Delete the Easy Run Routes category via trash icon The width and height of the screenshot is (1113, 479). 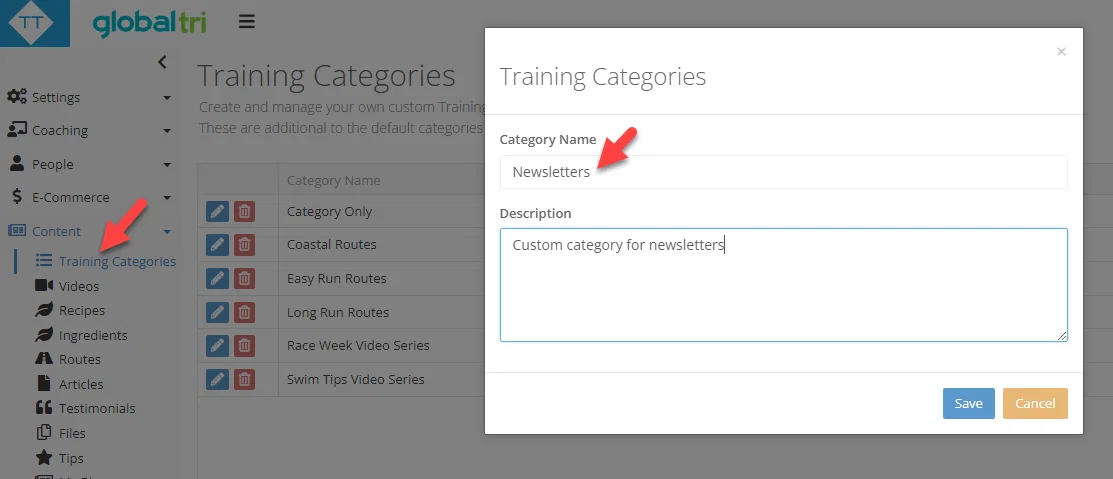(x=244, y=278)
